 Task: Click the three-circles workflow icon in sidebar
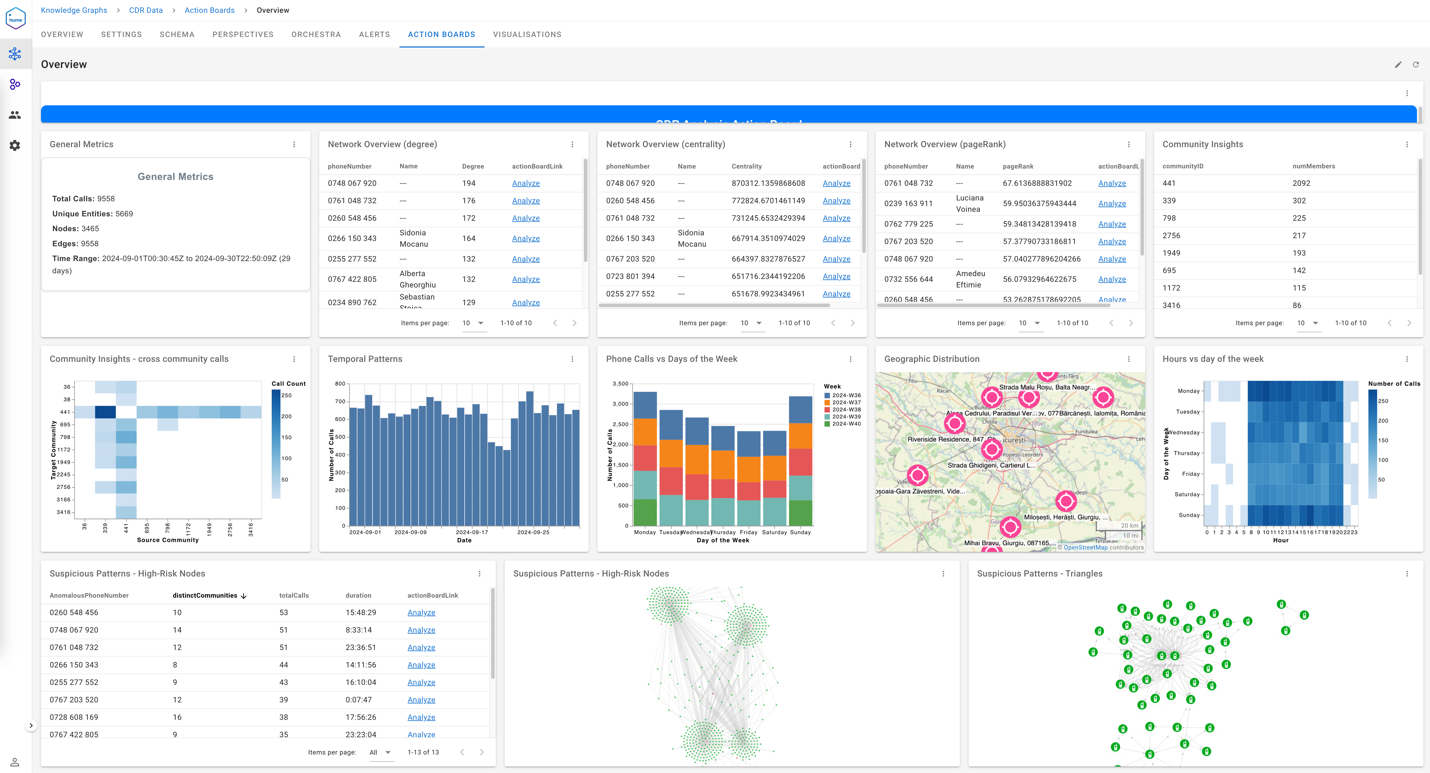pyautogui.click(x=15, y=85)
